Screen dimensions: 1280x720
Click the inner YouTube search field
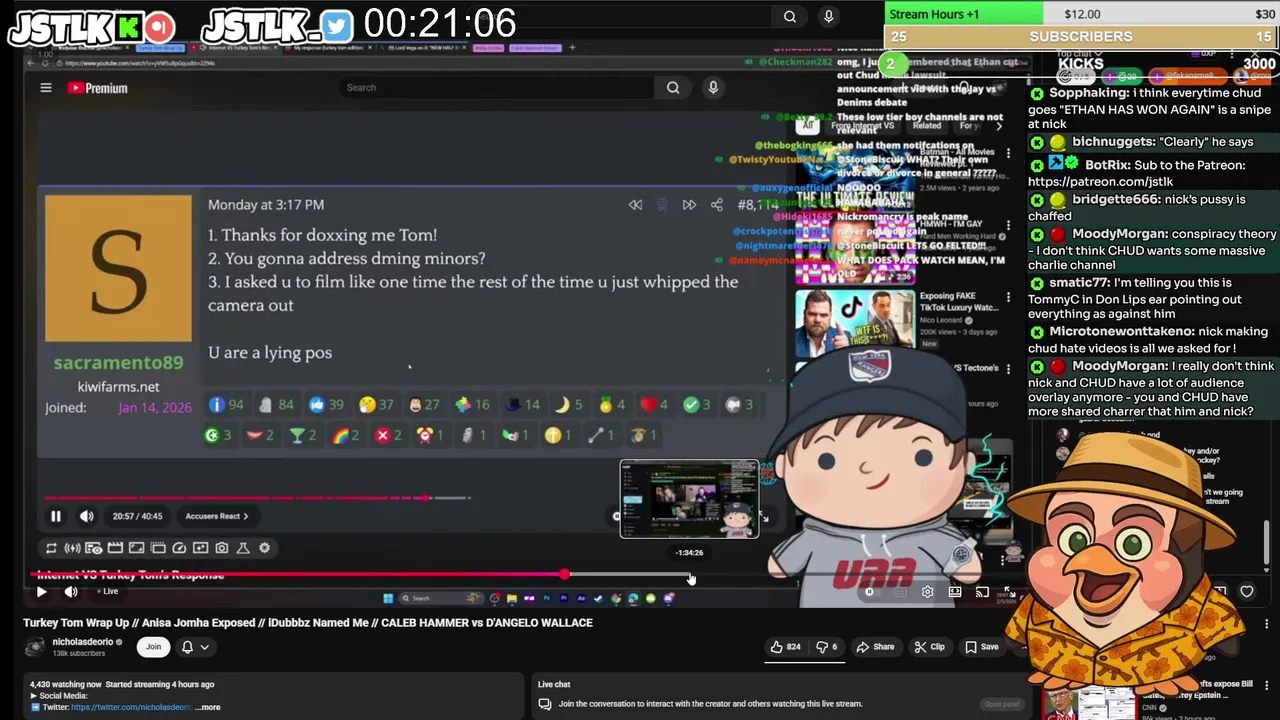pos(496,87)
